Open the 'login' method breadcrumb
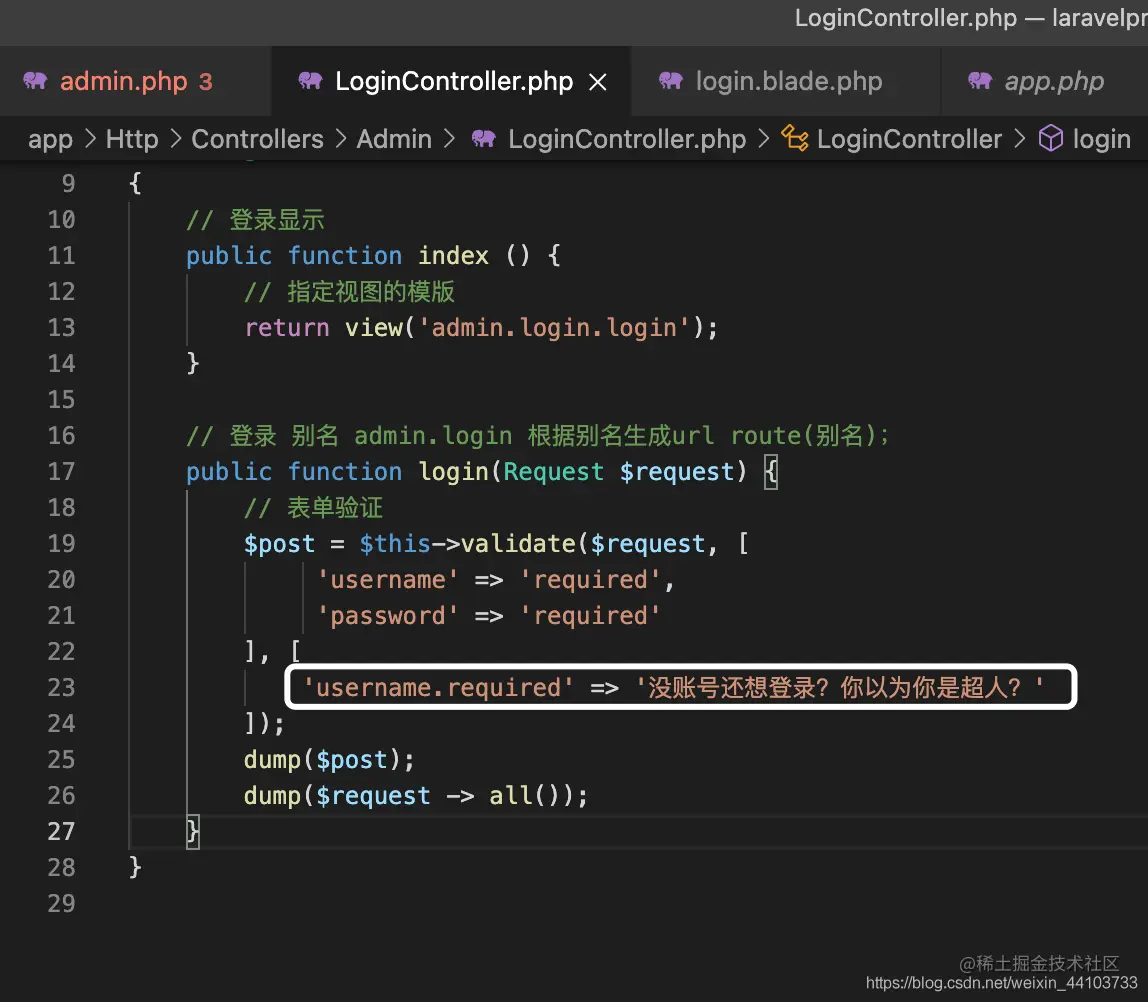 point(1101,139)
